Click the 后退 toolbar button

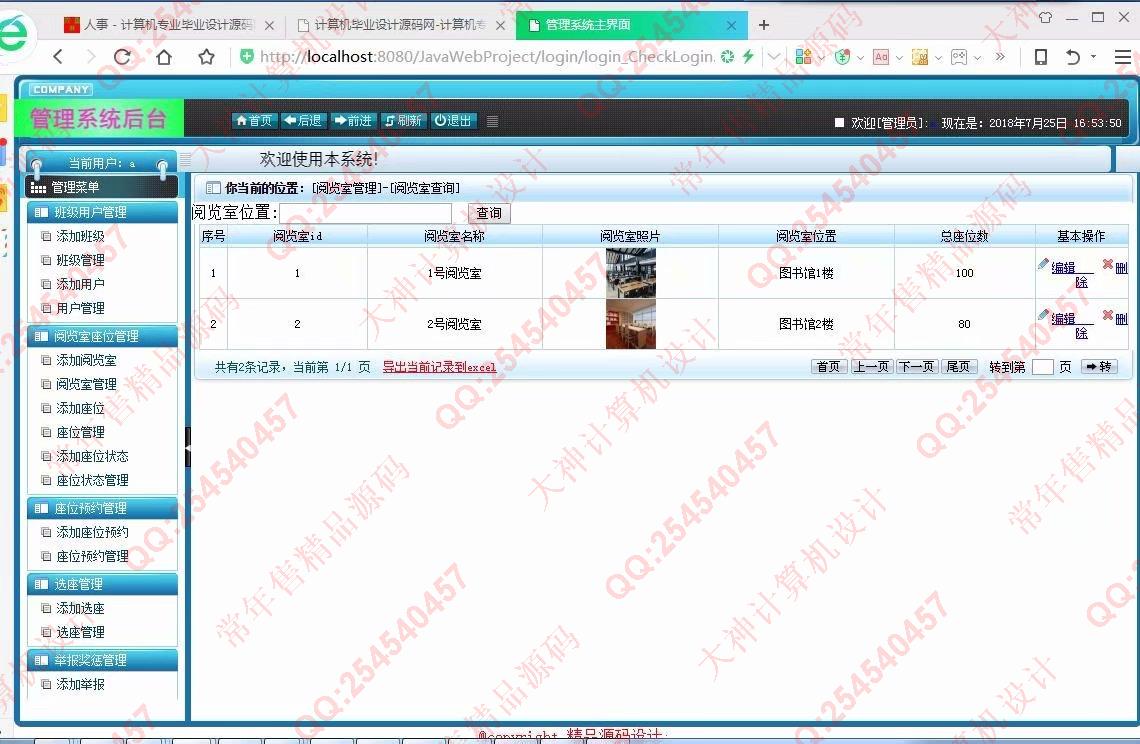303,121
